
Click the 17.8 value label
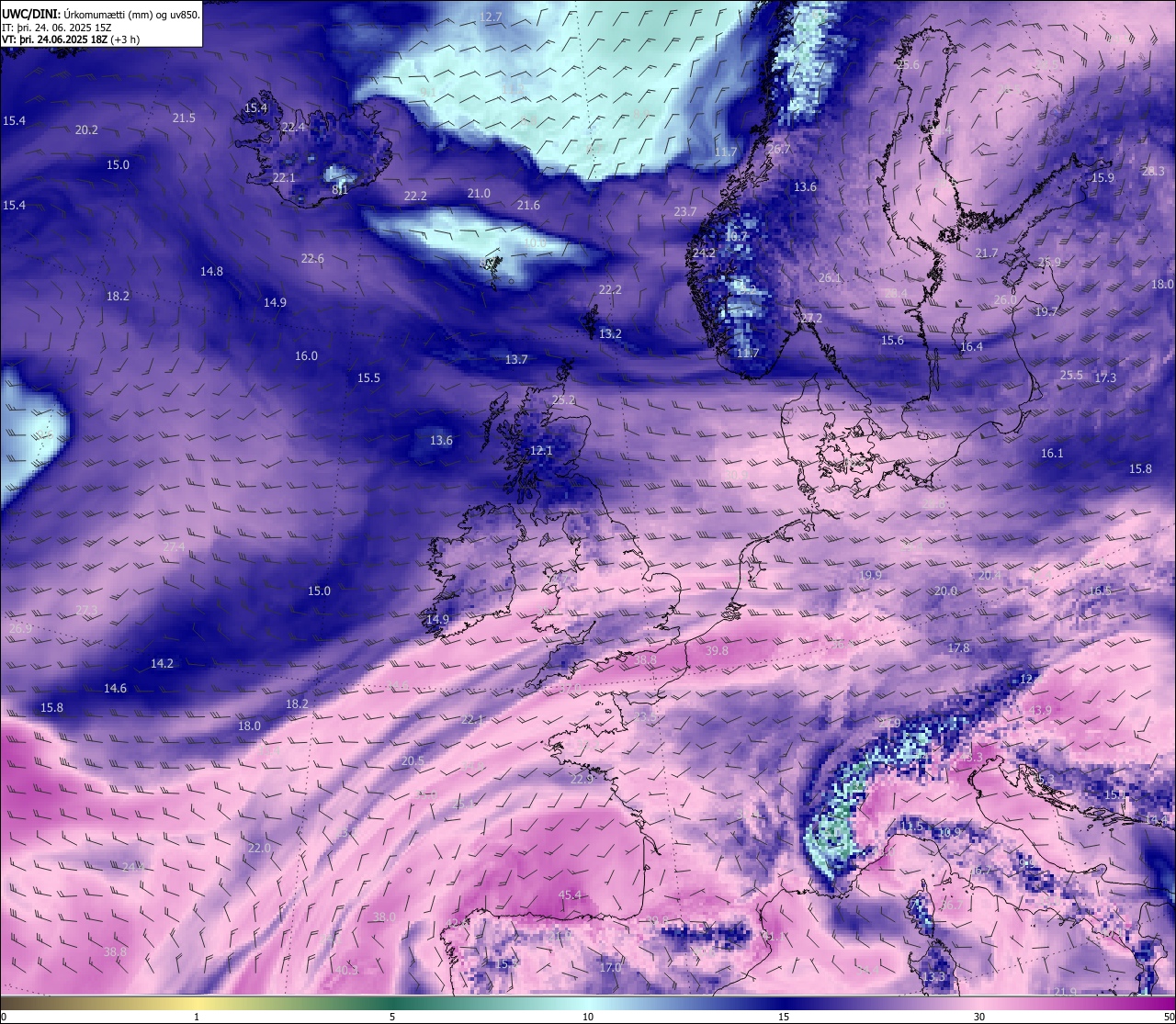[958, 648]
